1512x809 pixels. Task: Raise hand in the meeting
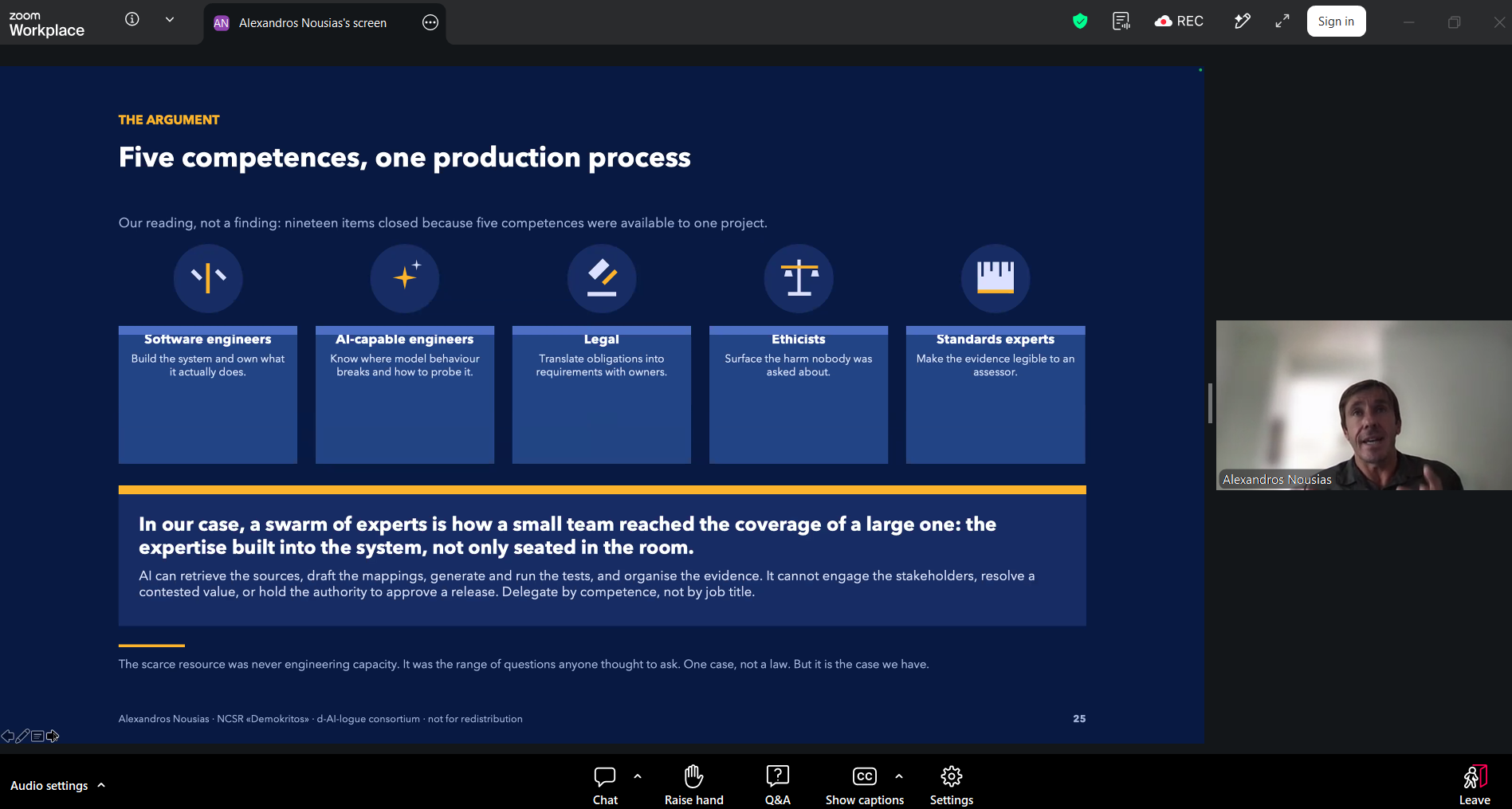tap(693, 785)
